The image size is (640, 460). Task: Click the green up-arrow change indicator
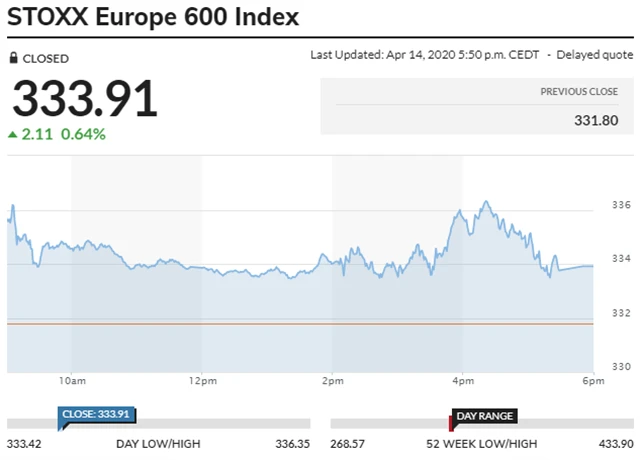tap(12, 134)
